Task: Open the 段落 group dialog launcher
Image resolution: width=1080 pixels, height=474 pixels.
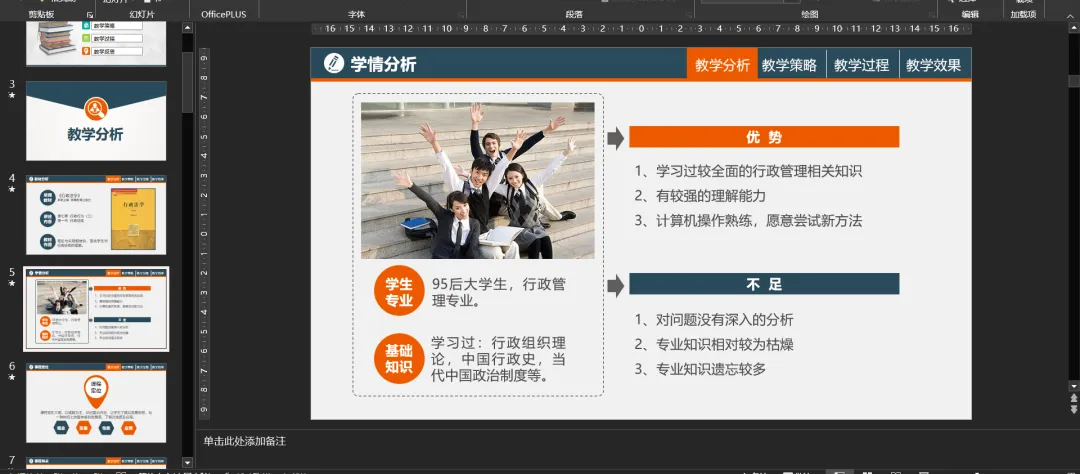Action: tap(689, 14)
